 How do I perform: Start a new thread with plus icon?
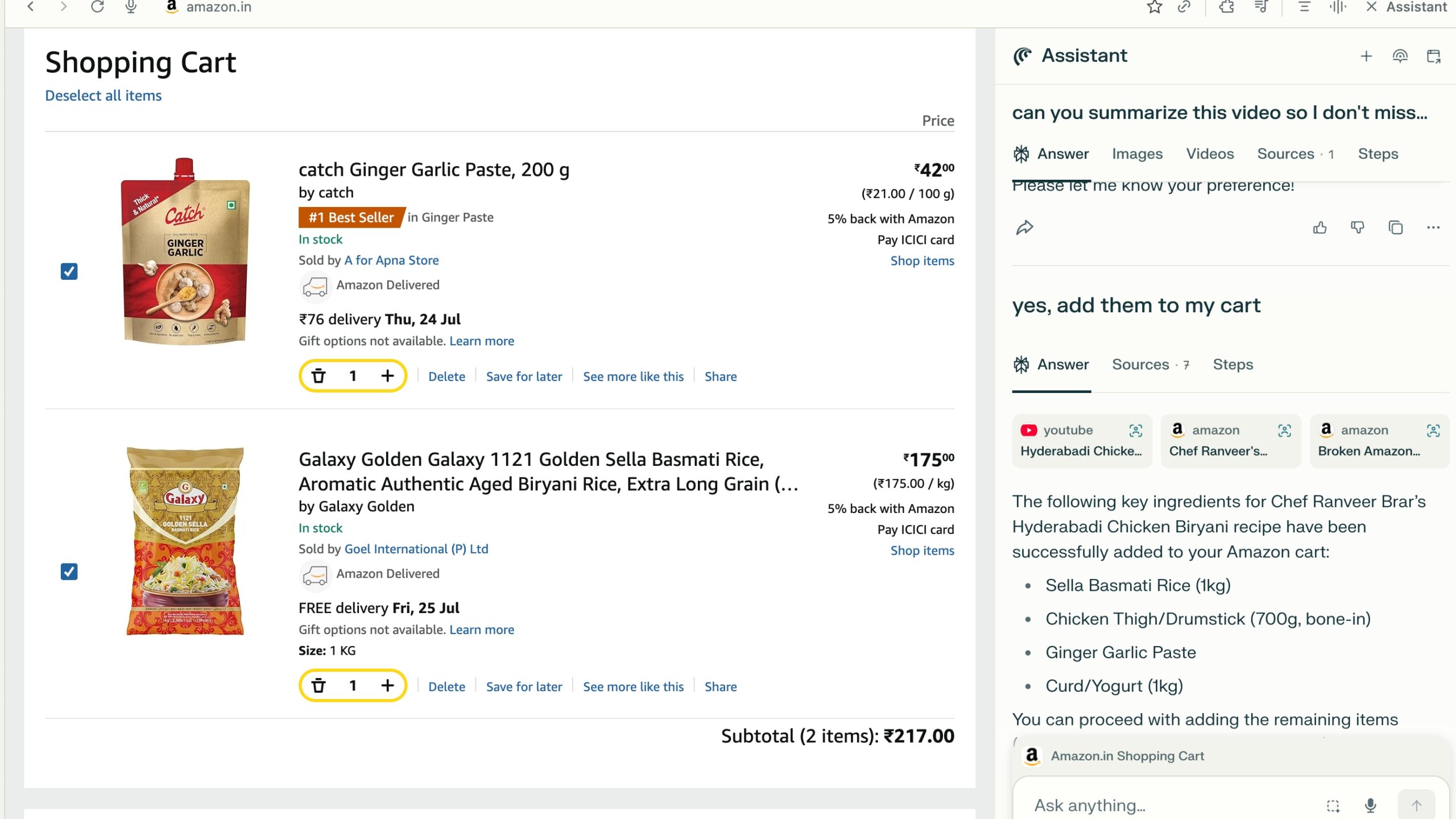click(1366, 56)
